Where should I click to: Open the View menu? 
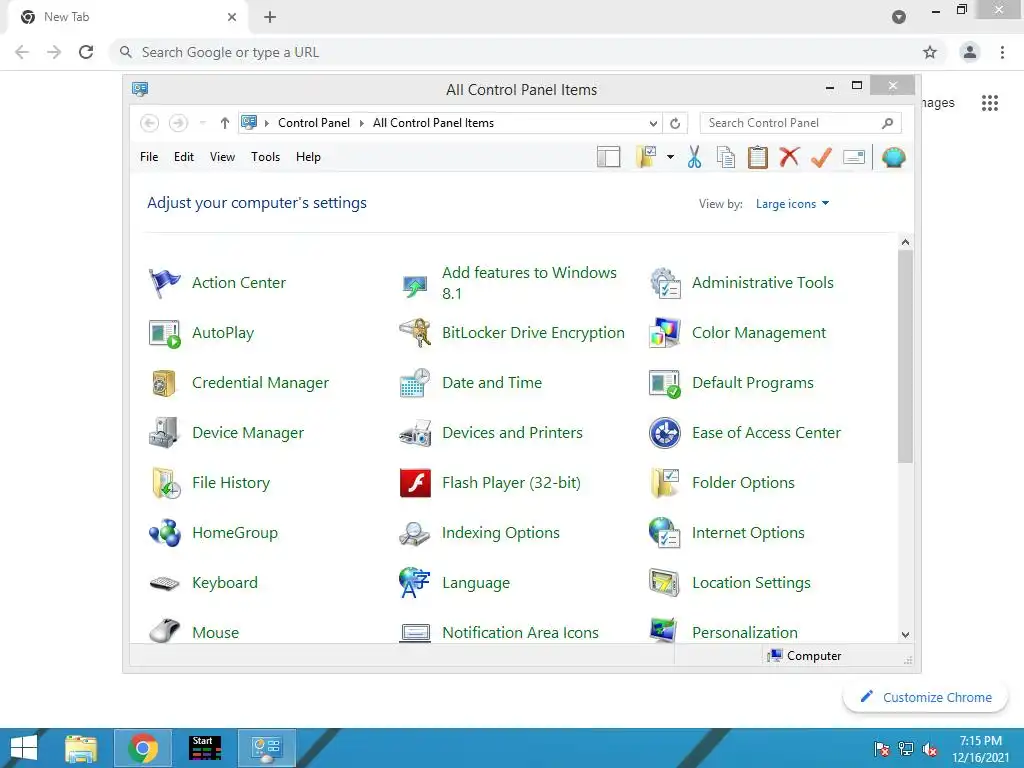click(x=222, y=157)
